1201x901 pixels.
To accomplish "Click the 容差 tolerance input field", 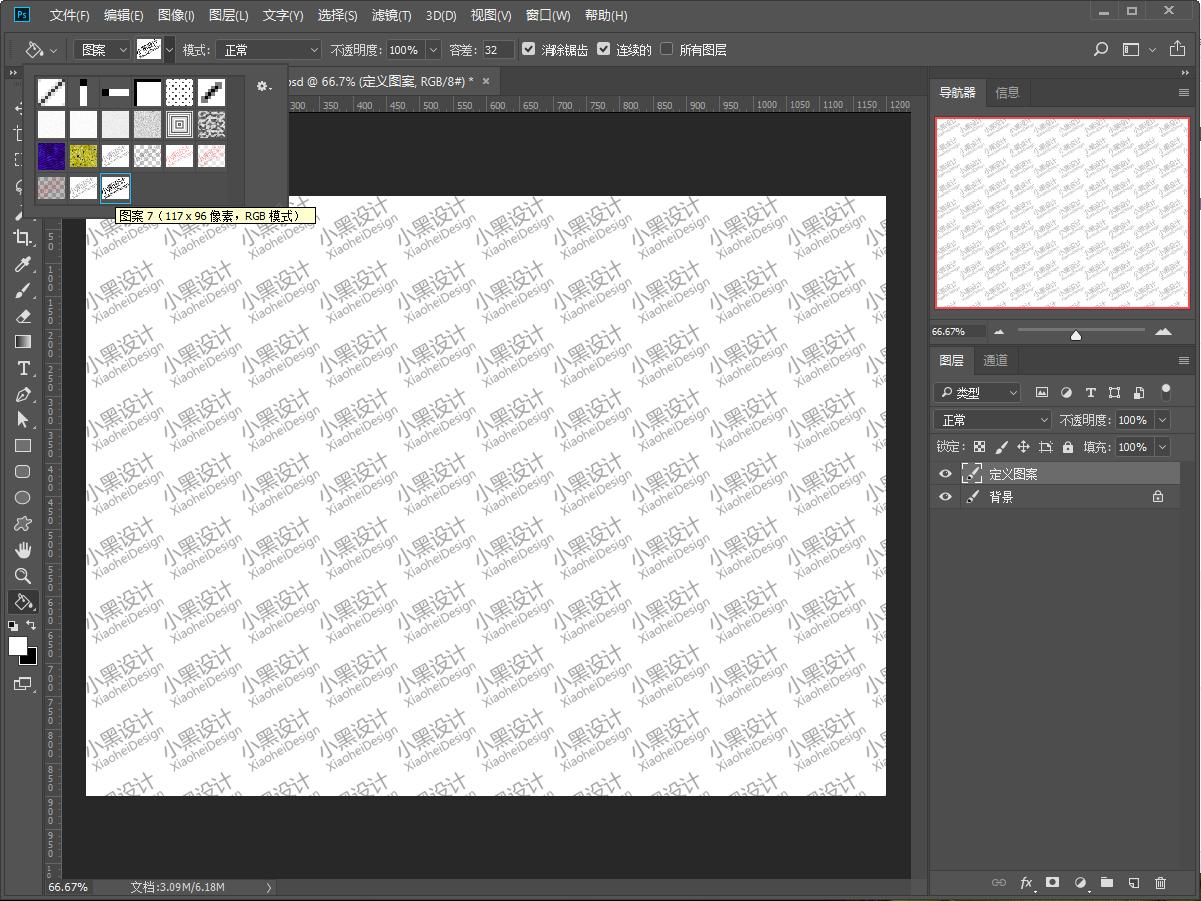I will click(x=497, y=50).
